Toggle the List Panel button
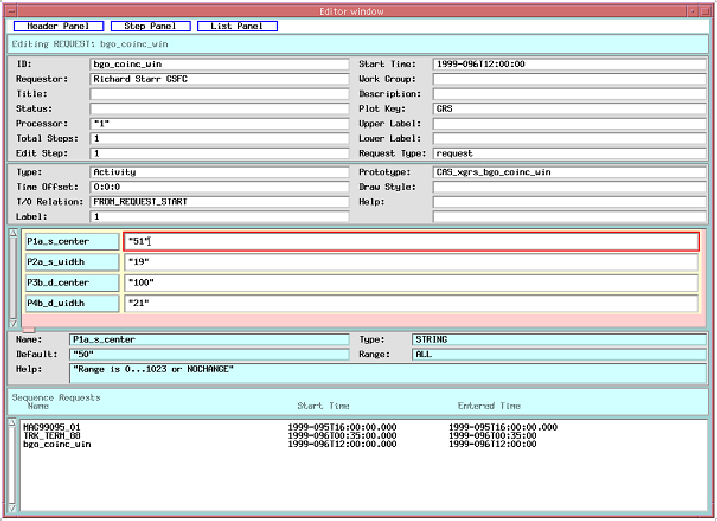Viewport: 717px width, 521px height. 237,26
